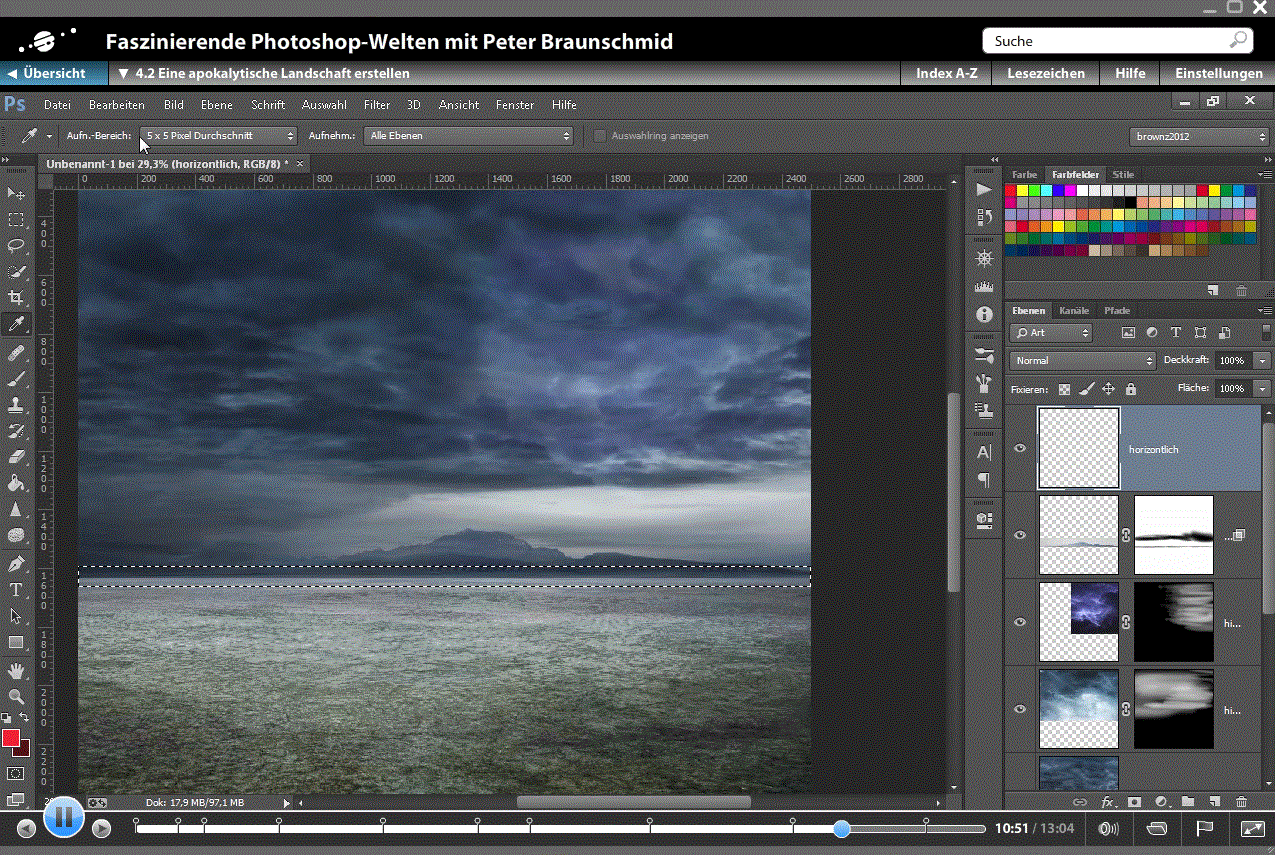Image resolution: width=1275 pixels, height=855 pixels.
Task: Select the Pen tool
Action: coord(16,564)
